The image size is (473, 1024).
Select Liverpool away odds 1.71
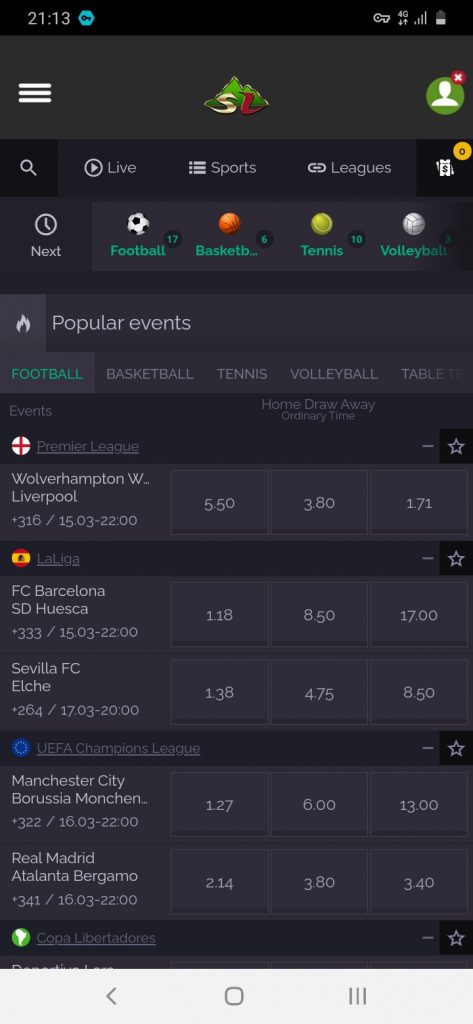(419, 503)
